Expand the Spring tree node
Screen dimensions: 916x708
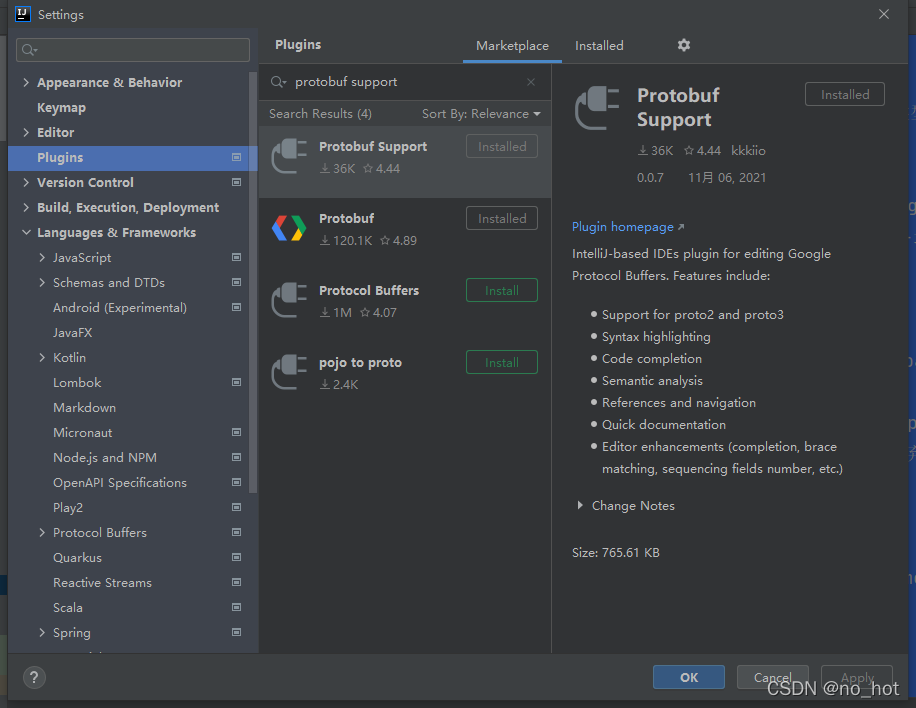click(42, 633)
